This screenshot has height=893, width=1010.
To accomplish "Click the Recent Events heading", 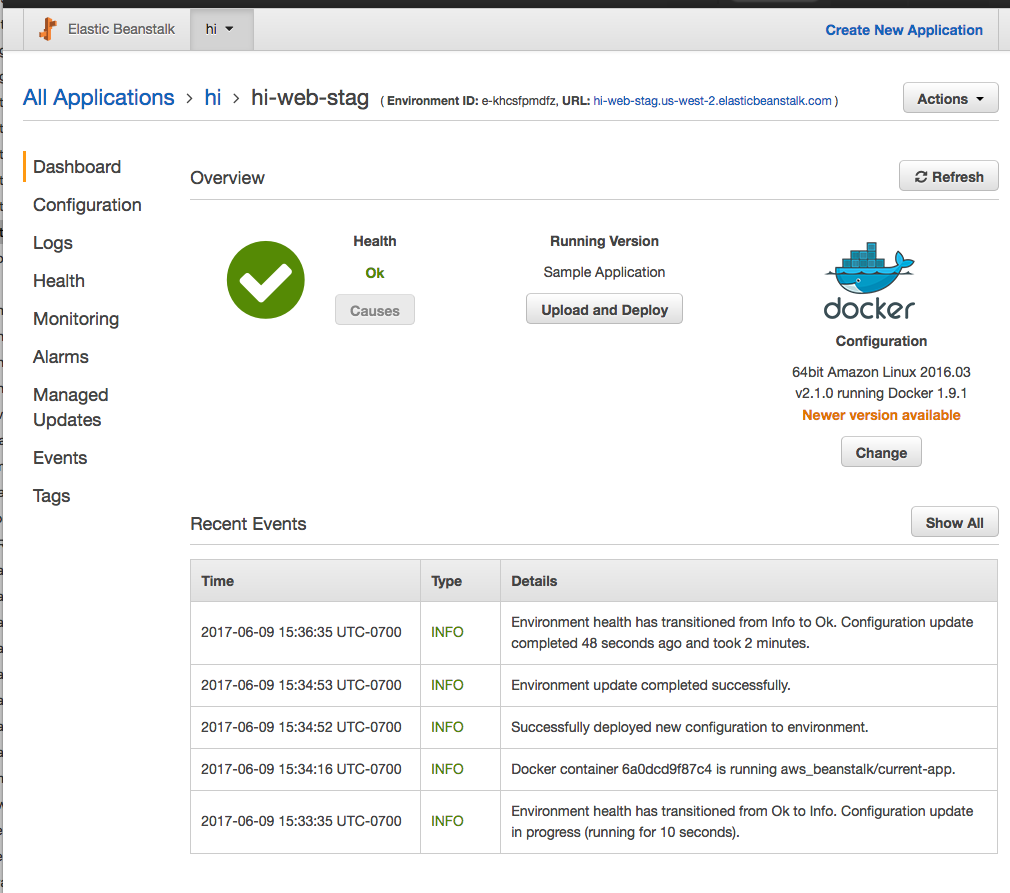I will point(248,524).
